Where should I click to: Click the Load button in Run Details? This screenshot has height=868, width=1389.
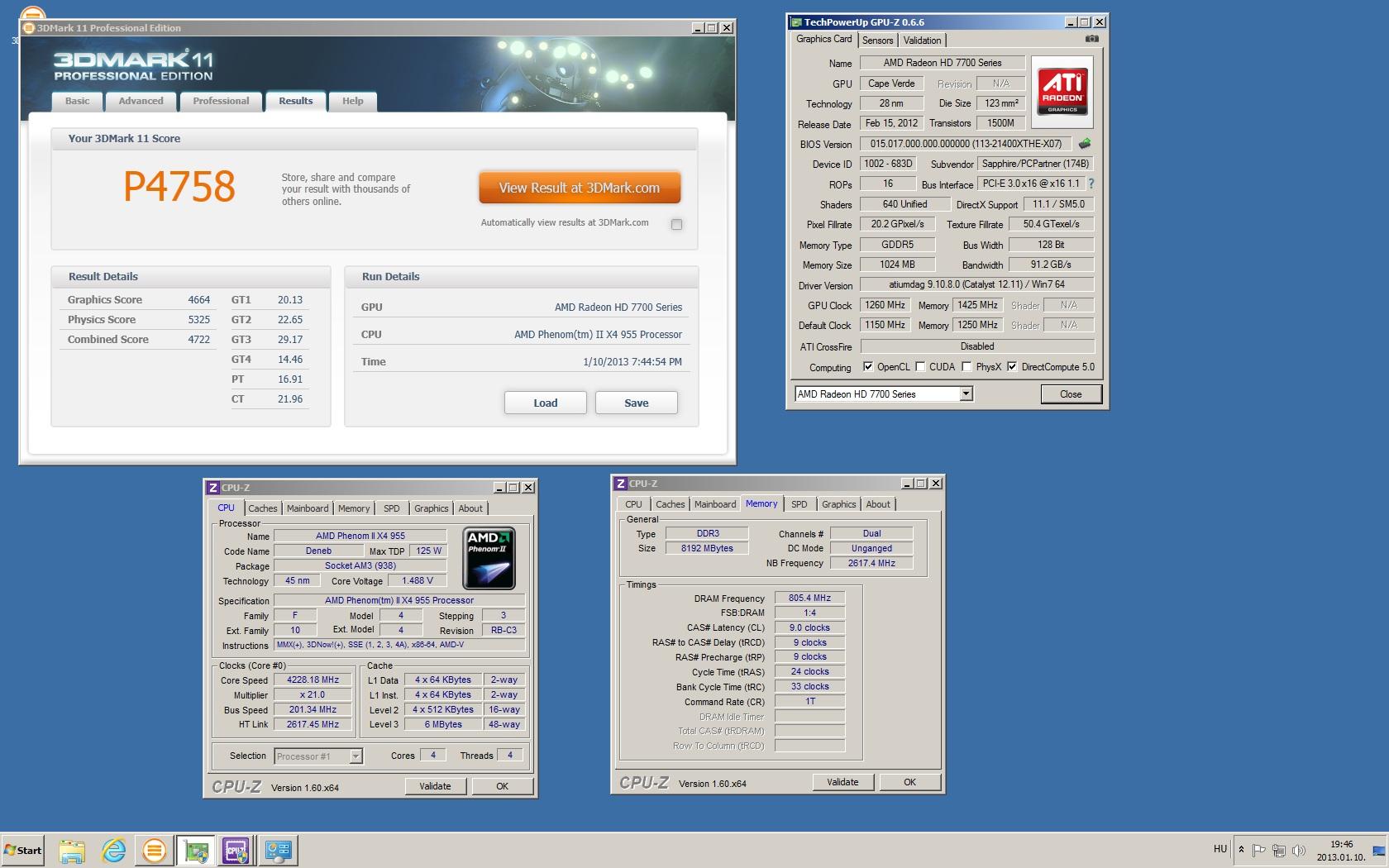tap(546, 403)
